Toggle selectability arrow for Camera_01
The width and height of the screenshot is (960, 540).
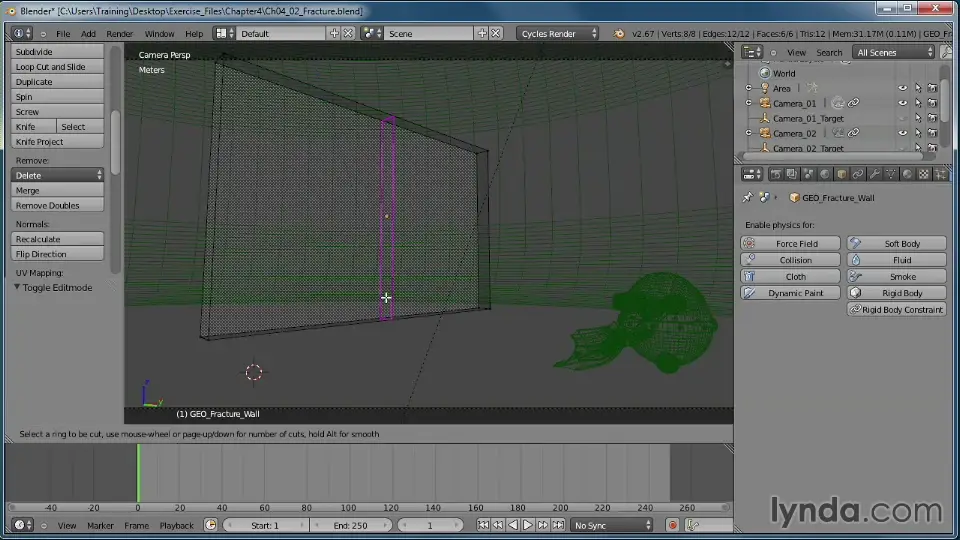pyautogui.click(x=918, y=103)
